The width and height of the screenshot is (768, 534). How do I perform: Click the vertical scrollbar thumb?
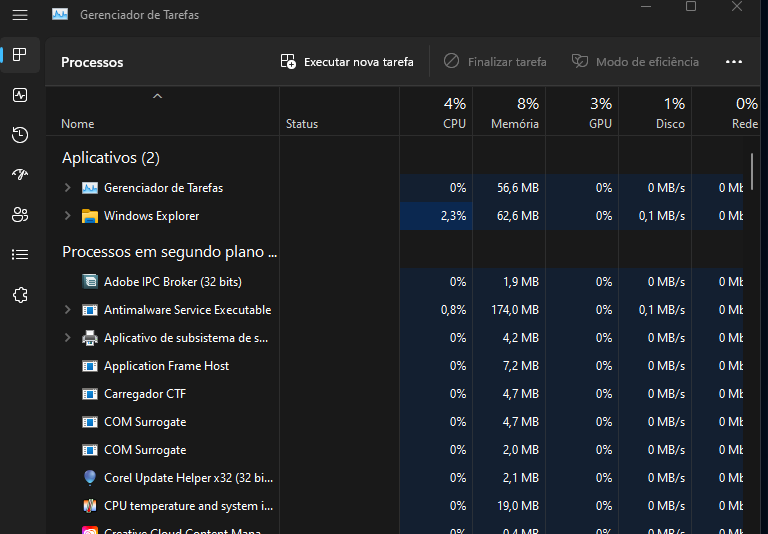click(752, 171)
